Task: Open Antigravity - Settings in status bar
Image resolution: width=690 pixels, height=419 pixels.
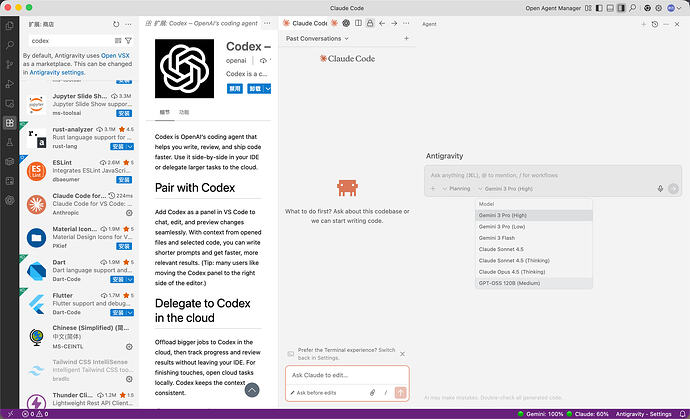Action: pos(643,414)
